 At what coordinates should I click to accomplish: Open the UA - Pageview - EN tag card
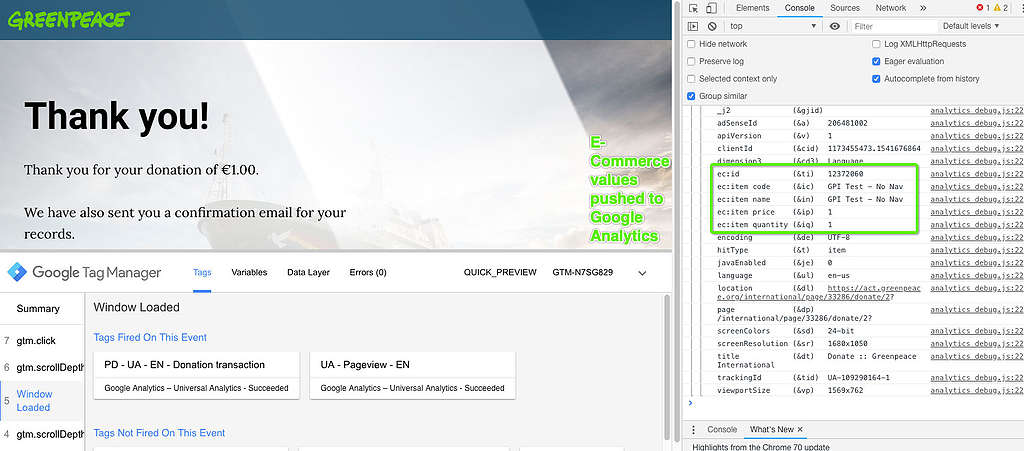(x=412, y=375)
